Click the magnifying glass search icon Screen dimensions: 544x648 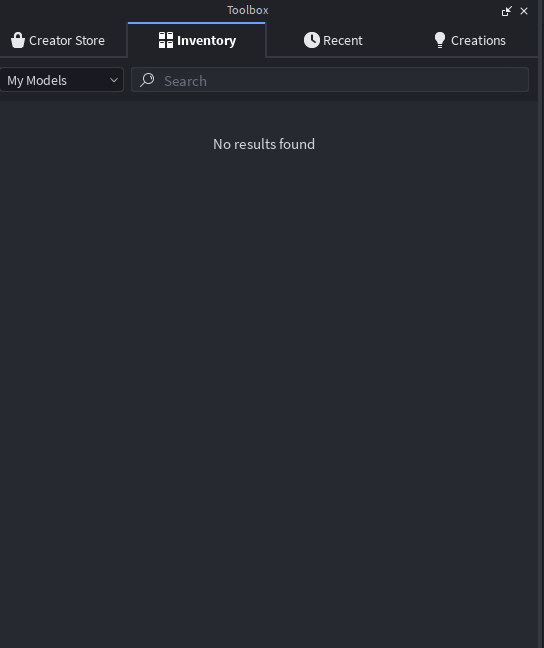coord(147,80)
